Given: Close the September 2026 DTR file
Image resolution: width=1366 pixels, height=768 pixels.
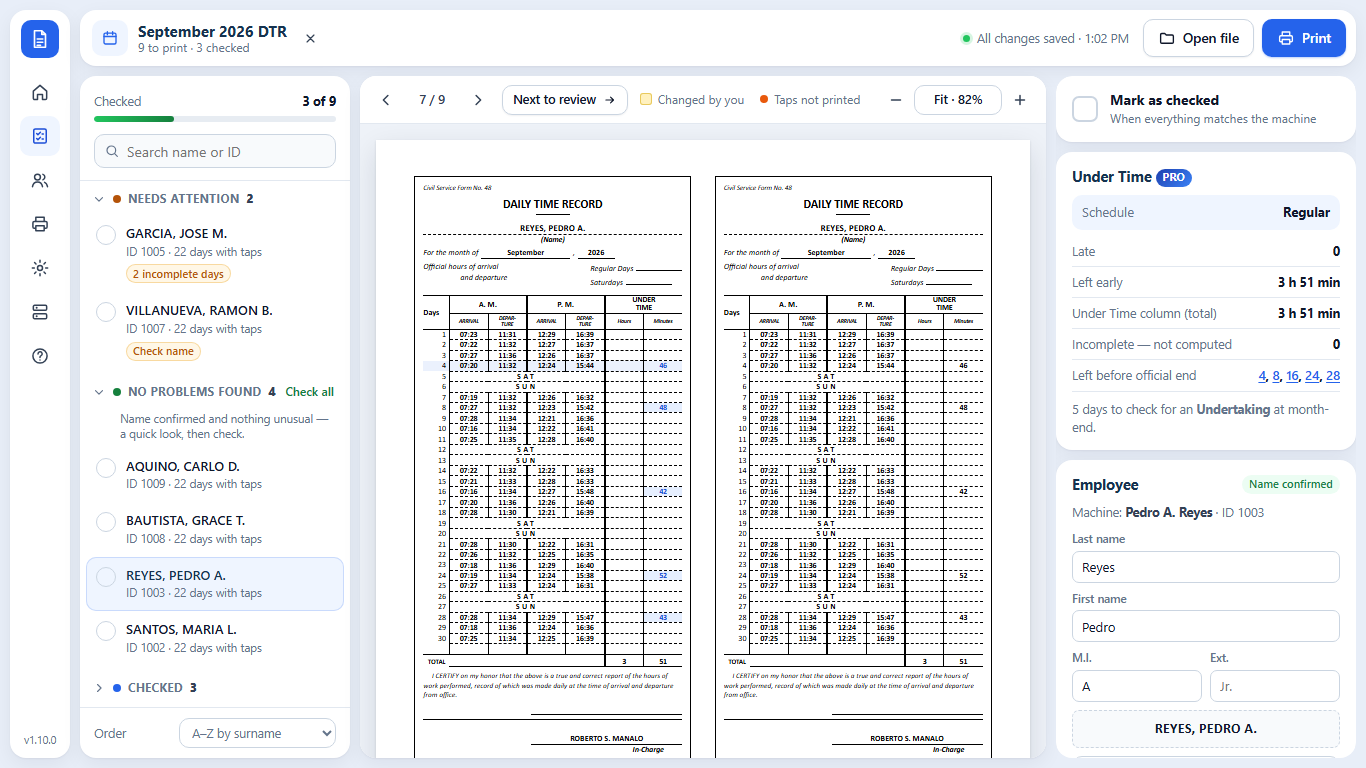Looking at the screenshot, I should pyautogui.click(x=310, y=39).
